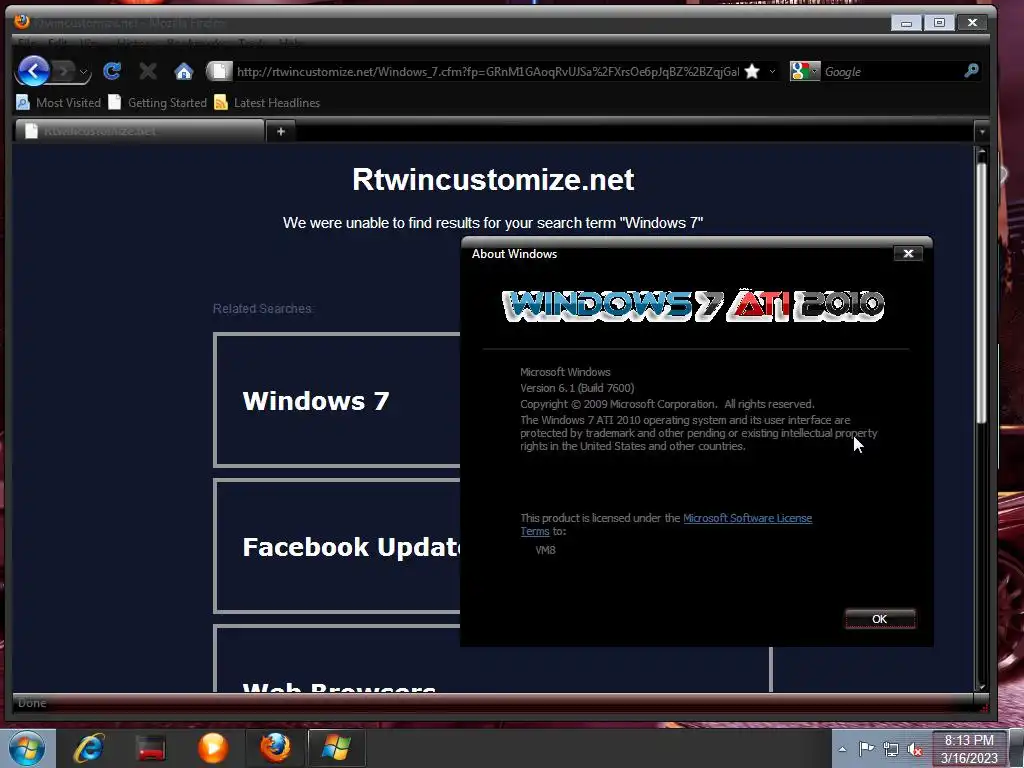The image size is (1024, 768).
Task: Open the Windows 7 related search card
Action: pos(337,400)
